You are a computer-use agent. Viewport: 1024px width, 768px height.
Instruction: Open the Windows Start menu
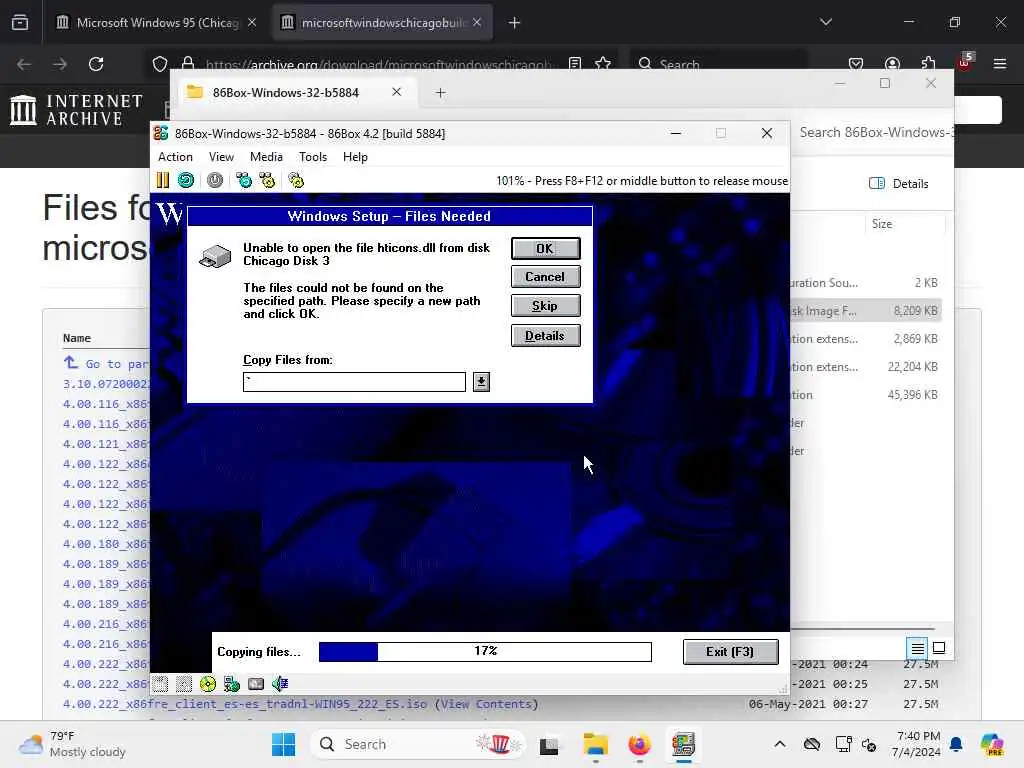click(283, 744)
